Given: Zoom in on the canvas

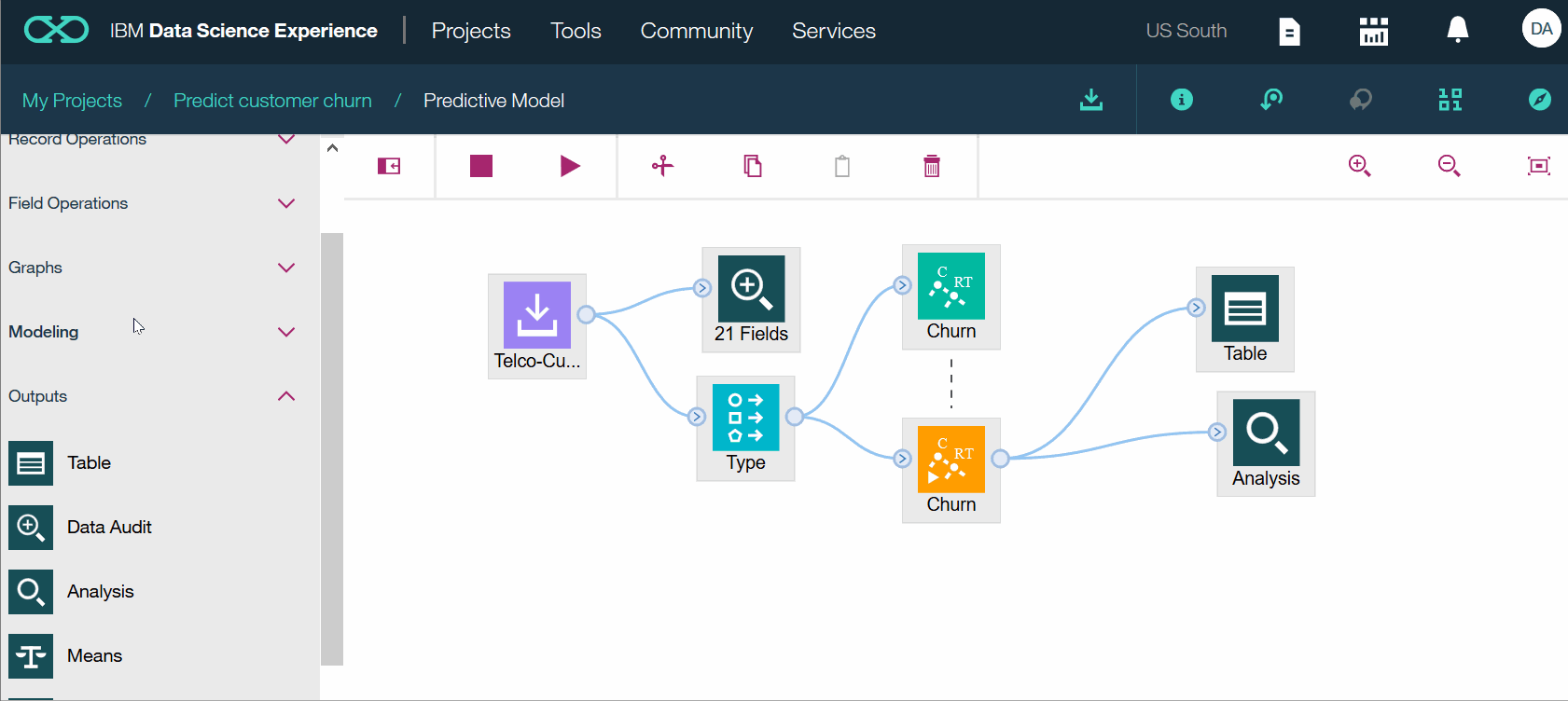Looking at the screenshot, I should point(1359,166).
